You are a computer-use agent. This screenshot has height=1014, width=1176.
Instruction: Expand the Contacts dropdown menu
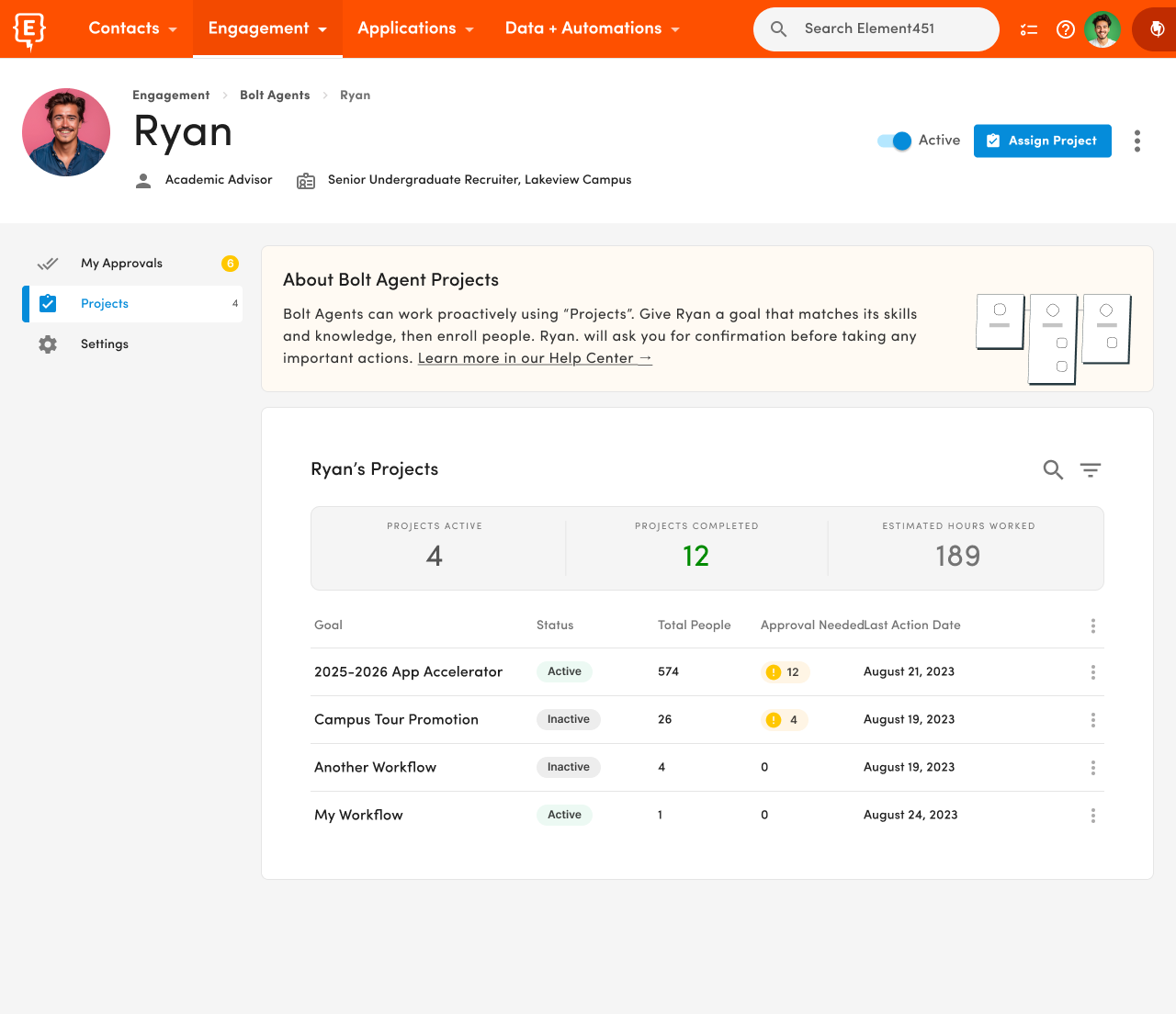[x=132, y=28]
